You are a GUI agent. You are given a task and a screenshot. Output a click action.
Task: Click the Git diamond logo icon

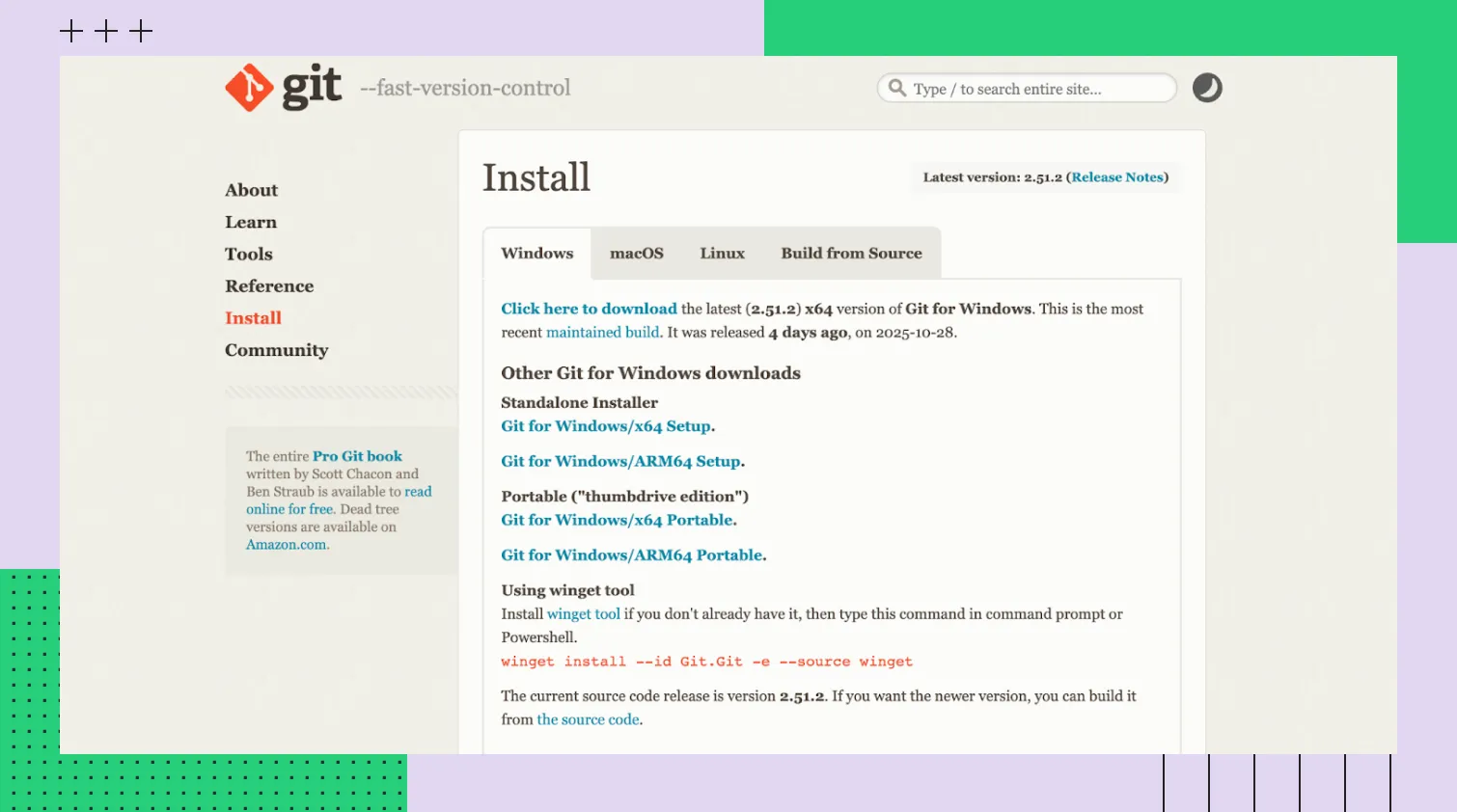(x=249, y=88)
